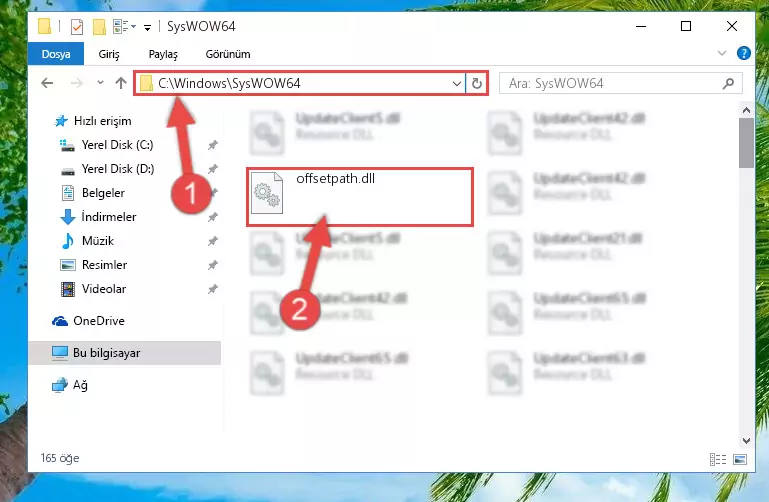Screen dimensions: 769x502
Task: Switch to the Paylaş ribbon tab
Action: [163, 54]
